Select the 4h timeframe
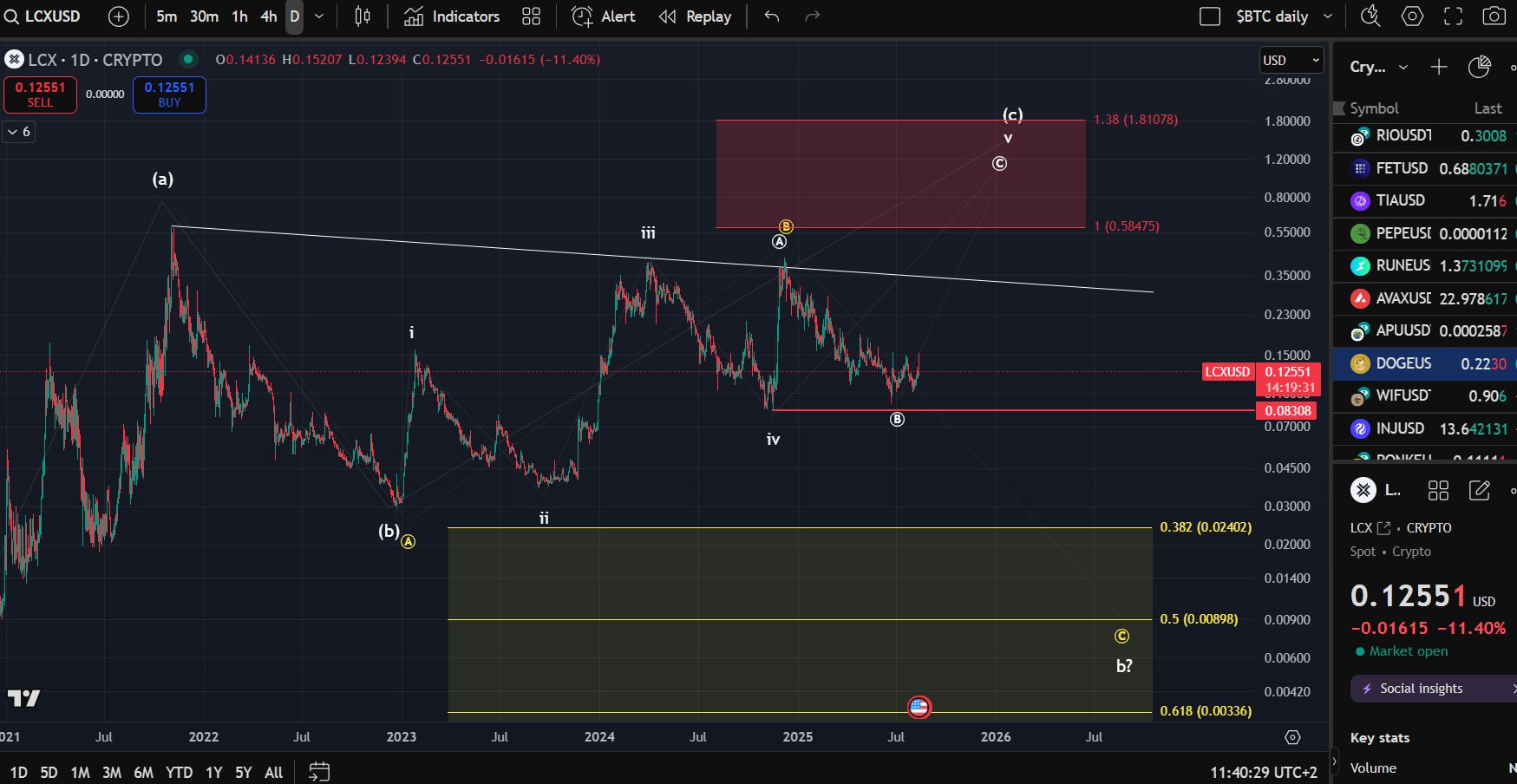Screen dimensions: 1517x784 269,16
